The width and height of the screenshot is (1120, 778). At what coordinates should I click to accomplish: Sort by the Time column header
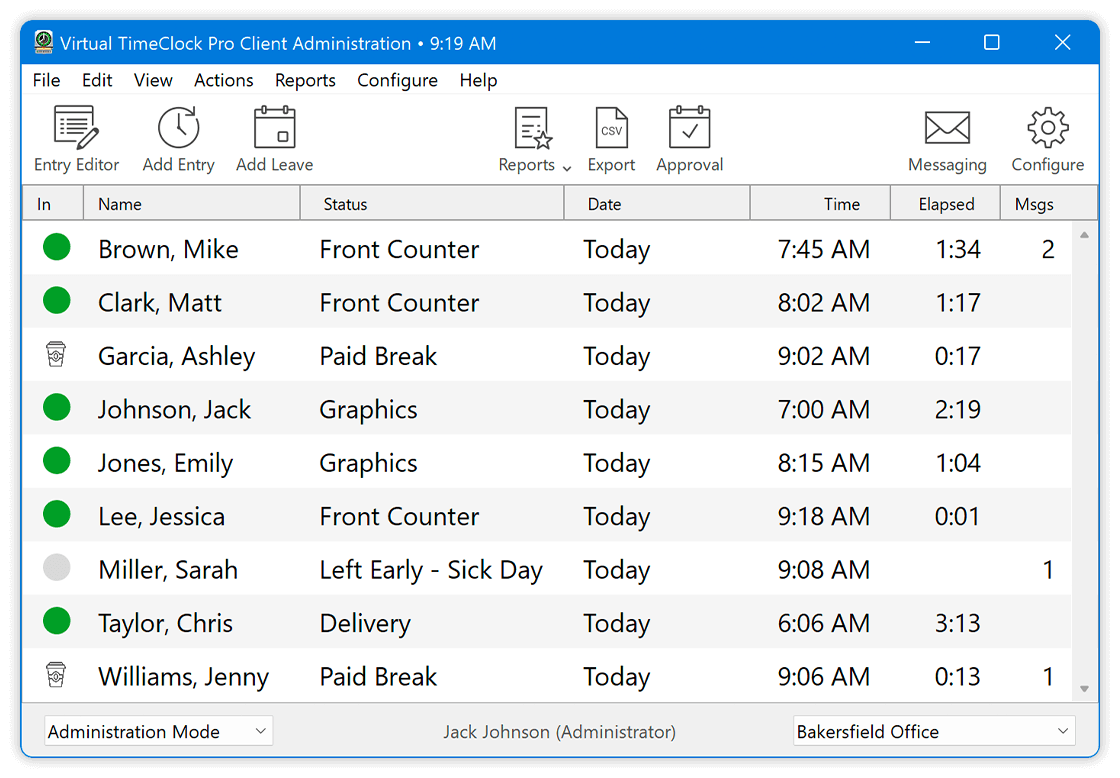click(820, 204)
